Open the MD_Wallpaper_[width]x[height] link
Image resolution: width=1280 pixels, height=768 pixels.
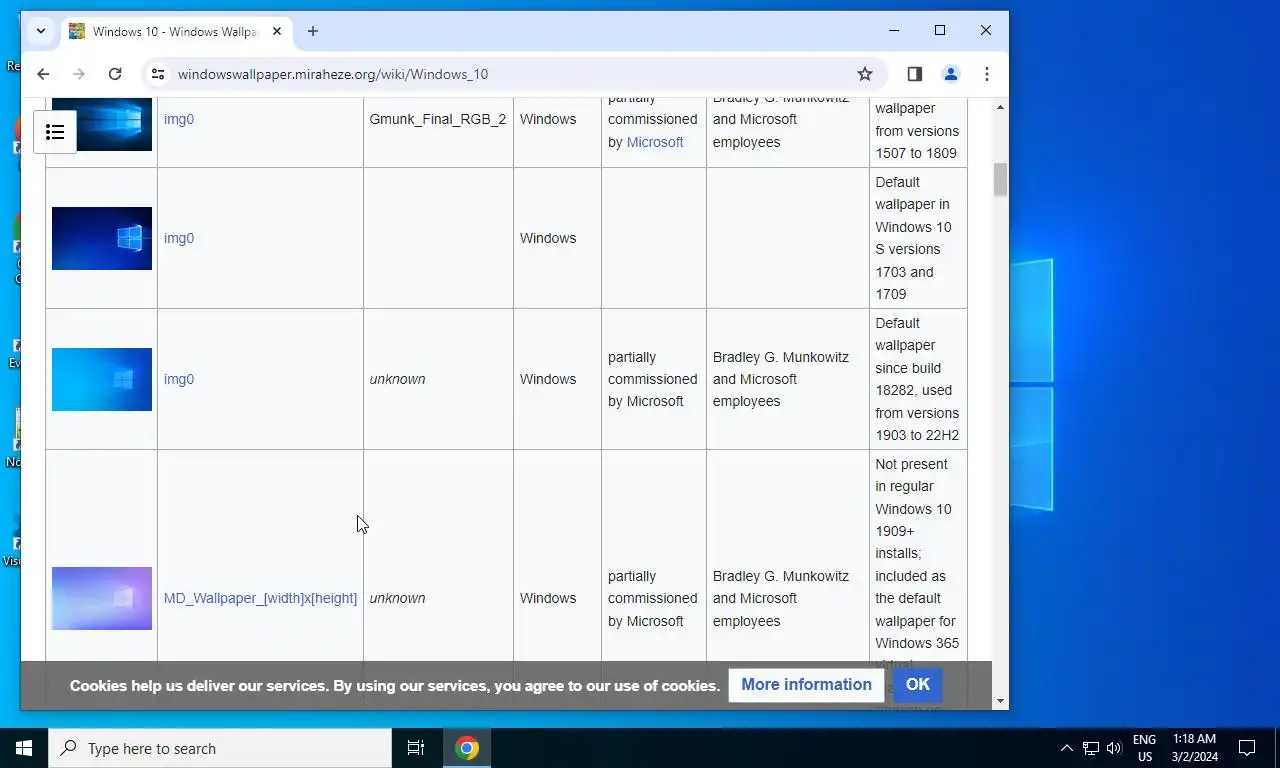[x=260, y=598]
